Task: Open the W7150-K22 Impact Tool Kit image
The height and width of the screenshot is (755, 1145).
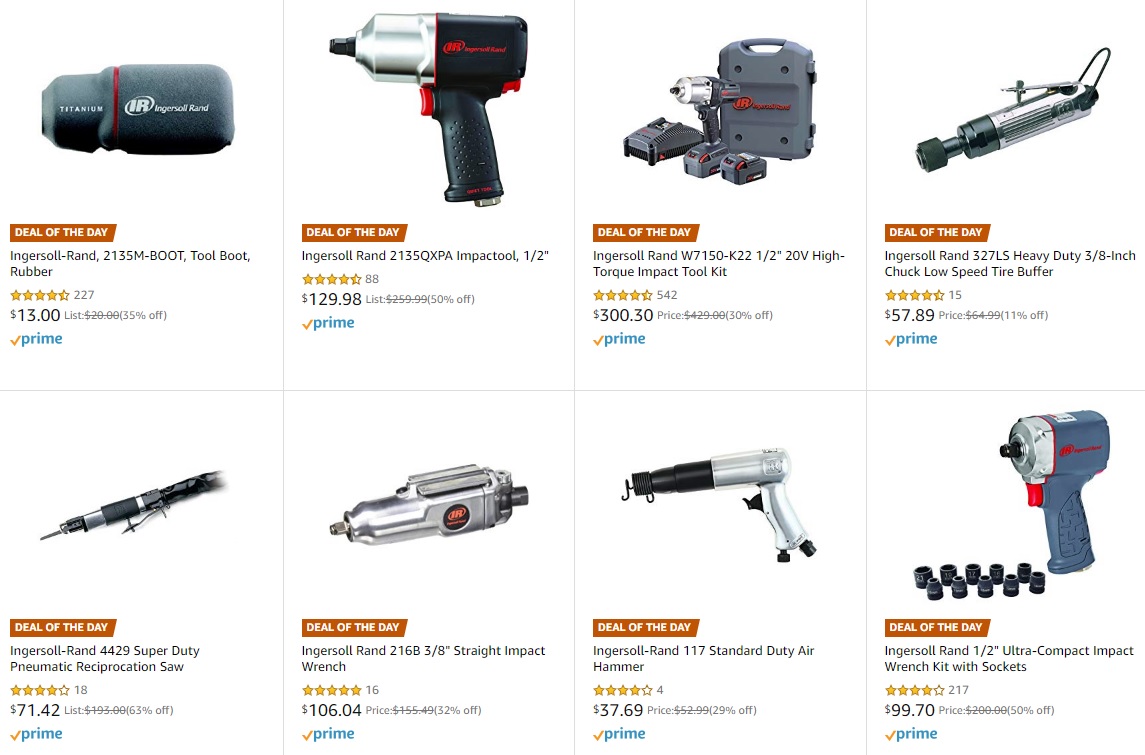Action: (x=719, y=110)
